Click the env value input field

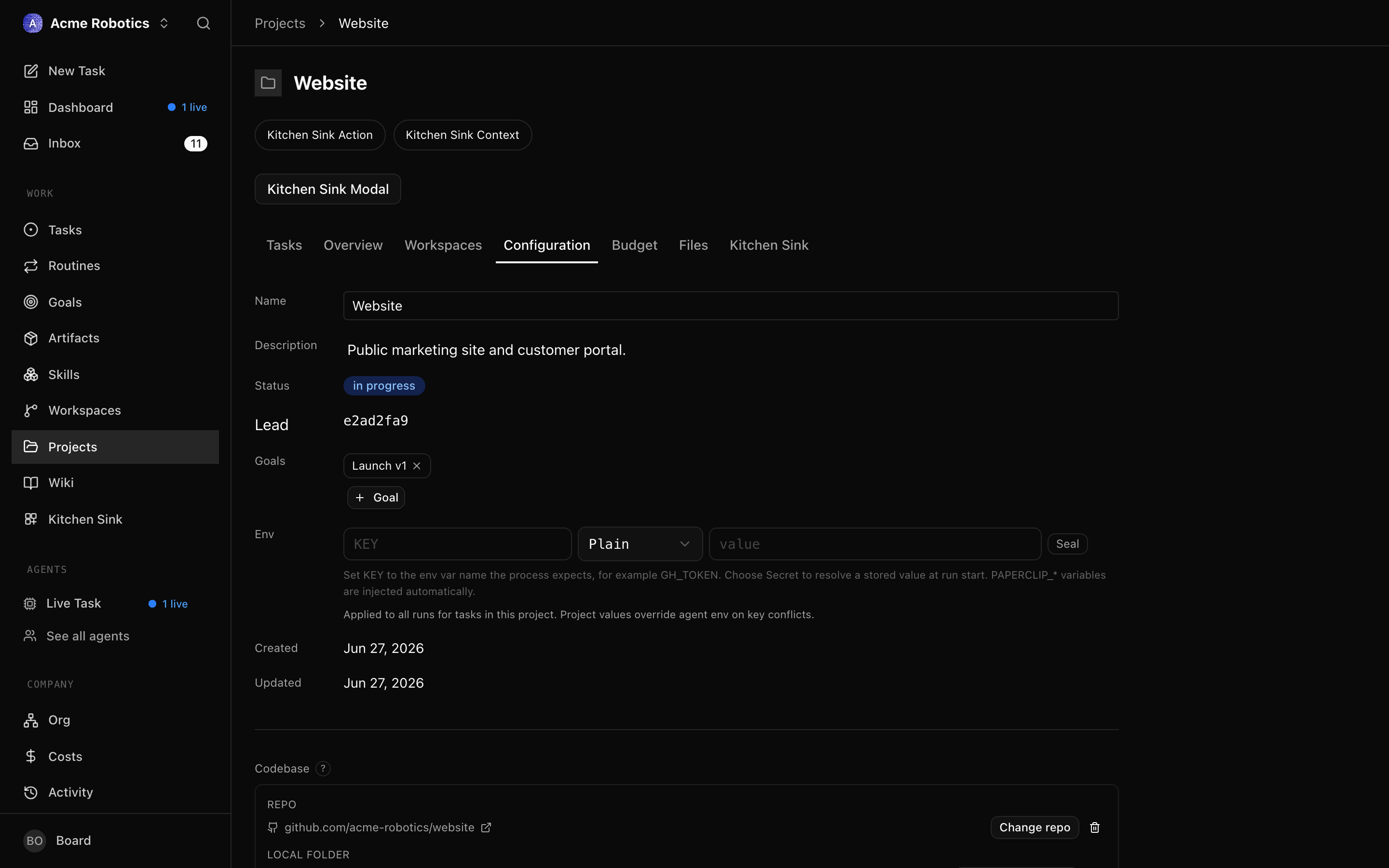[x=875, y=543]
